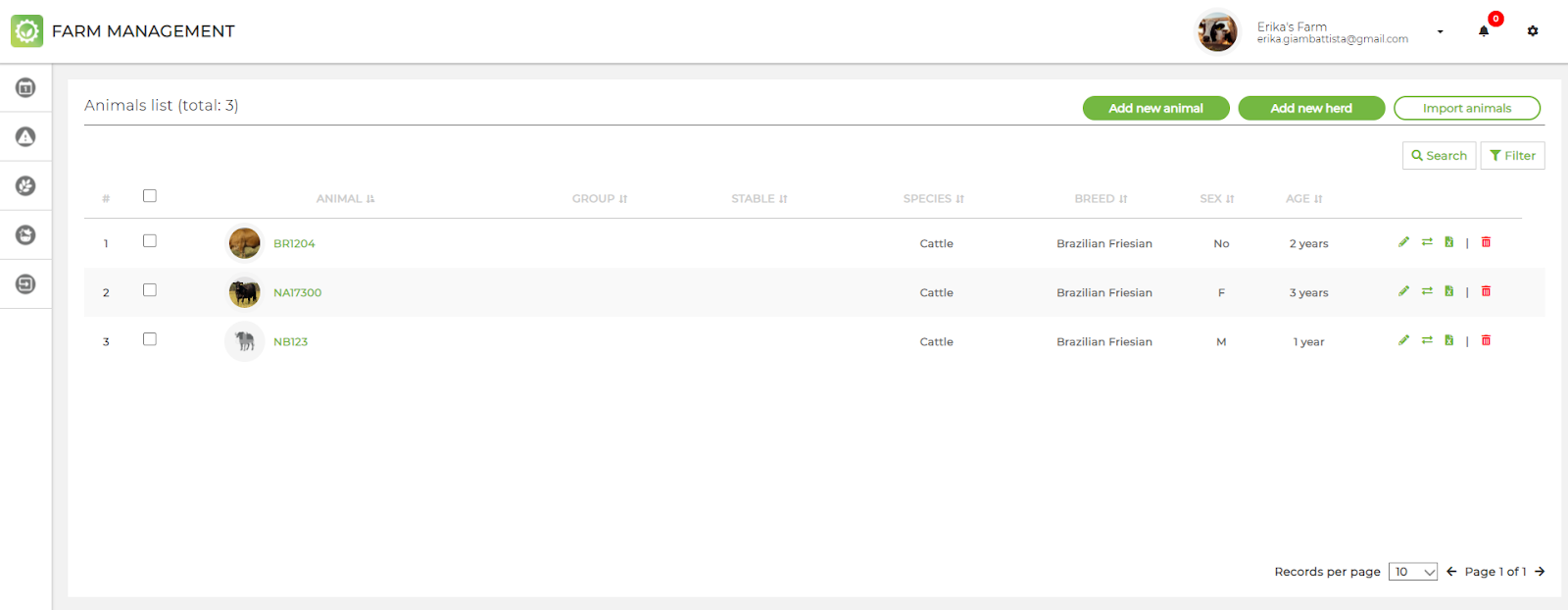Click the email erika.giambattista@gmail.com

tap(1333, 40)
